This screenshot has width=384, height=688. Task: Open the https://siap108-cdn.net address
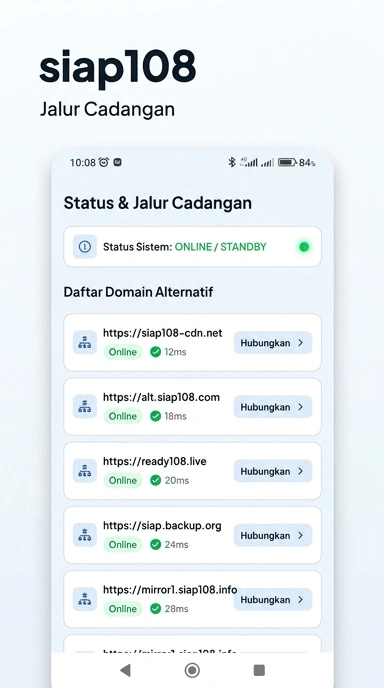coord(163,333)
